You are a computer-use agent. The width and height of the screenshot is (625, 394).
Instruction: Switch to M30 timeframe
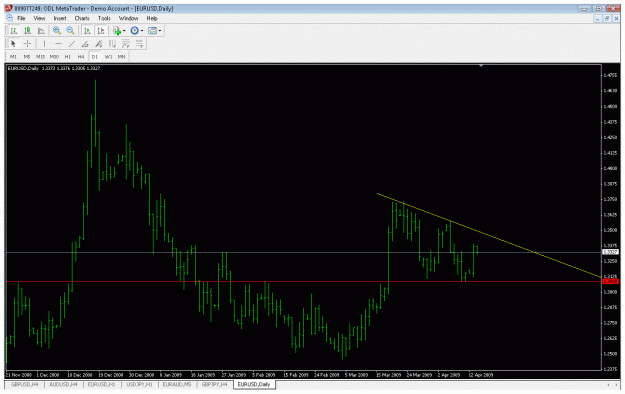(x=54, y=57)
